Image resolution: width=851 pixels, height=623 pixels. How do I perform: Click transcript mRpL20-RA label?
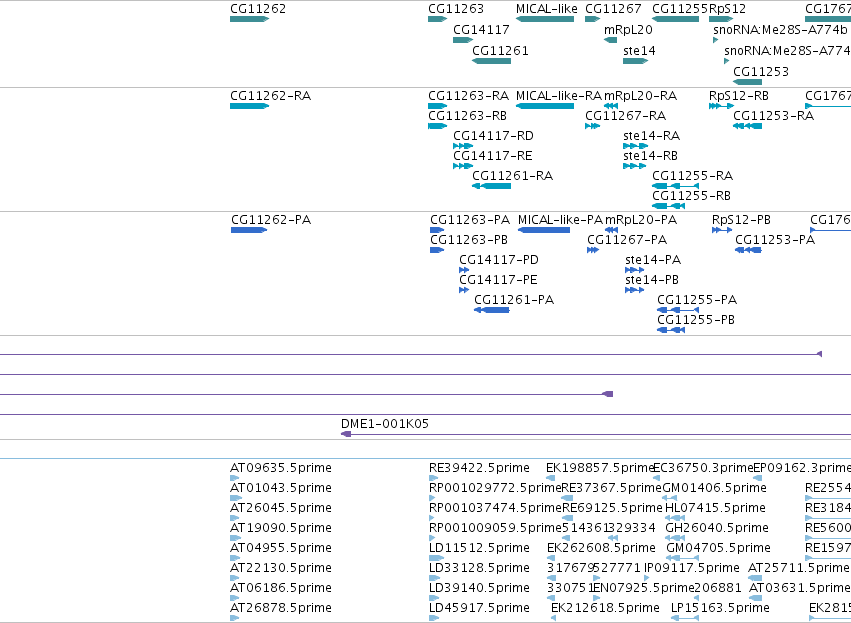pyautogui.click(x=640, y=96)
